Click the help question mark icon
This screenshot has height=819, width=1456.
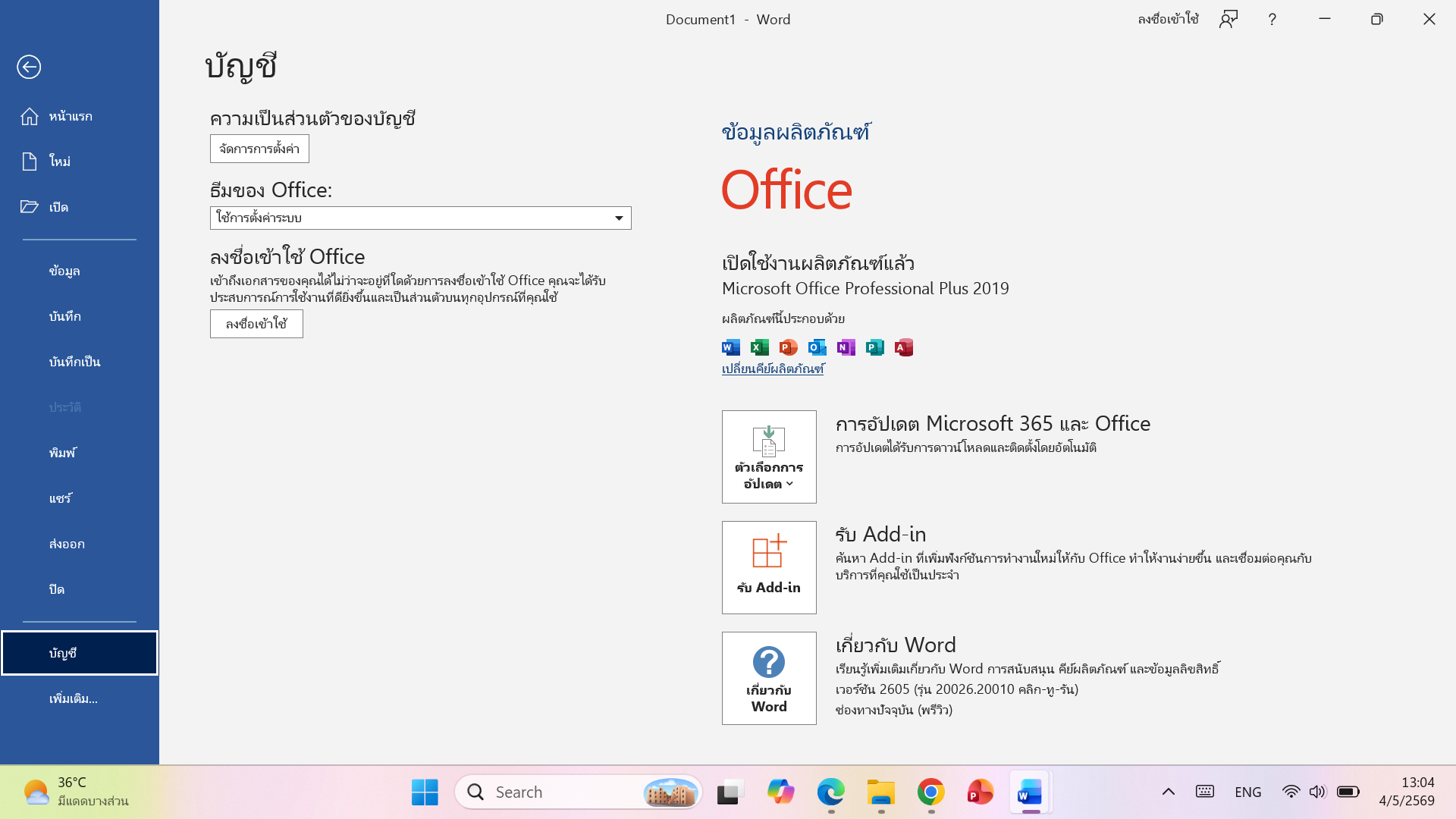pyautogui.click(x=1272, y=19)
